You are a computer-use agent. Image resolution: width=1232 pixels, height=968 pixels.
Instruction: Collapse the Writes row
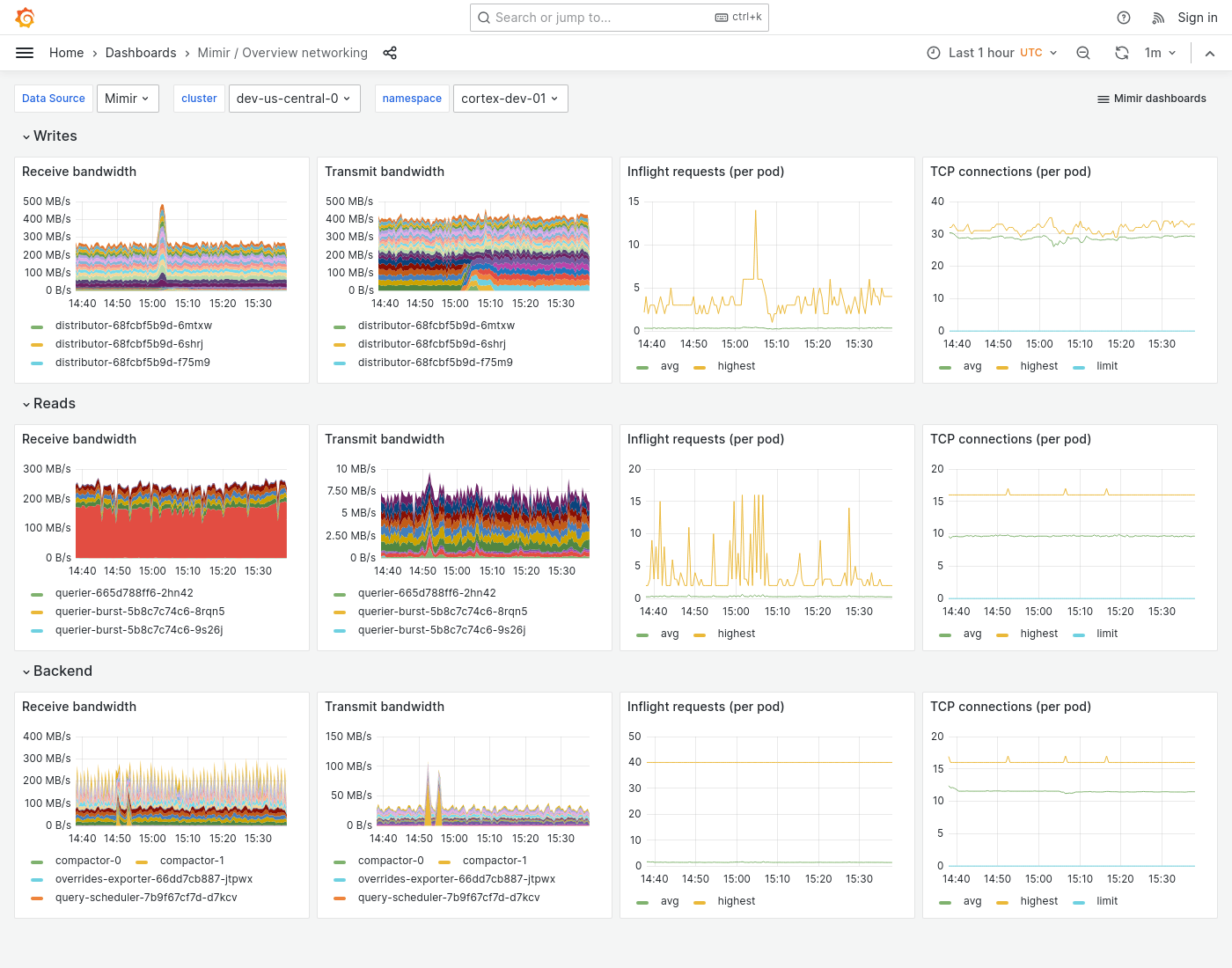pyautogui.click(x=49, y=136)
